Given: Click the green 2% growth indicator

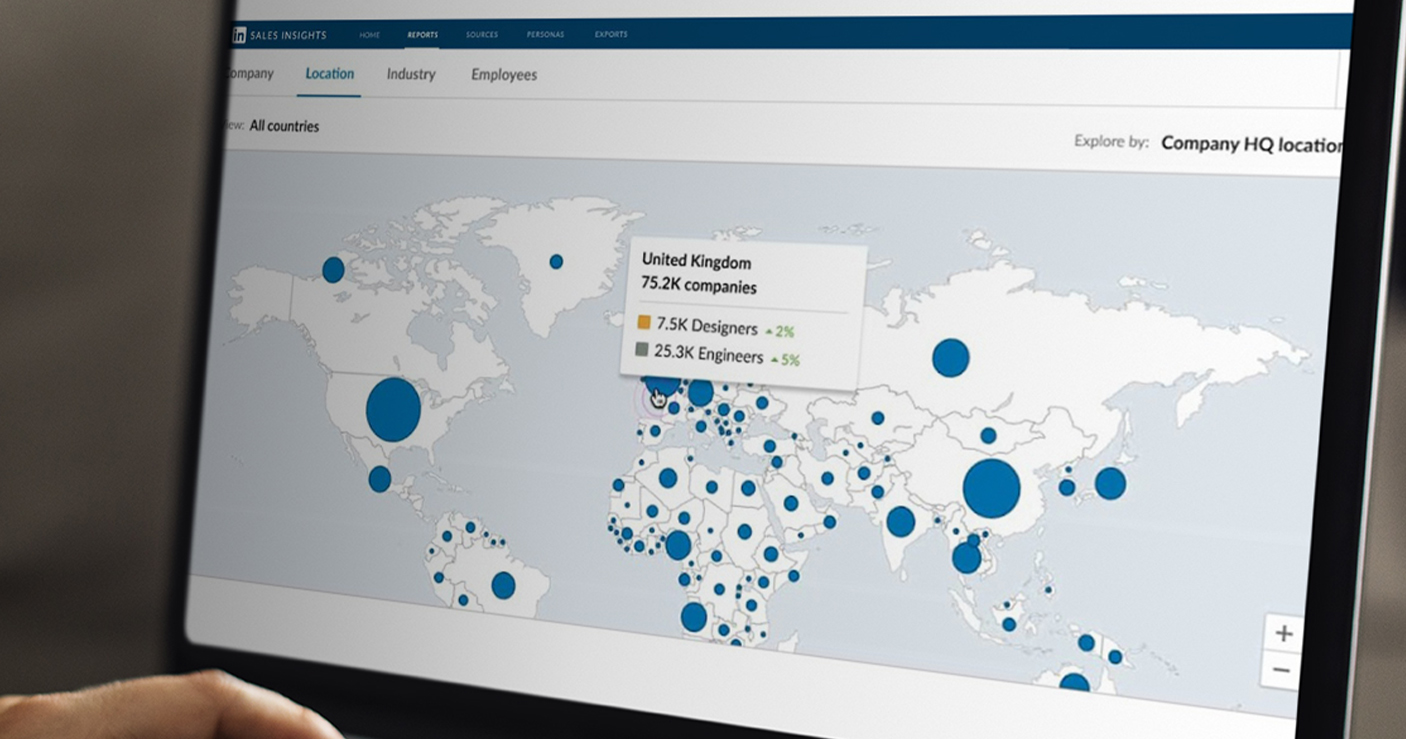Looking at the screenshot, I should [x=779, y=331].
